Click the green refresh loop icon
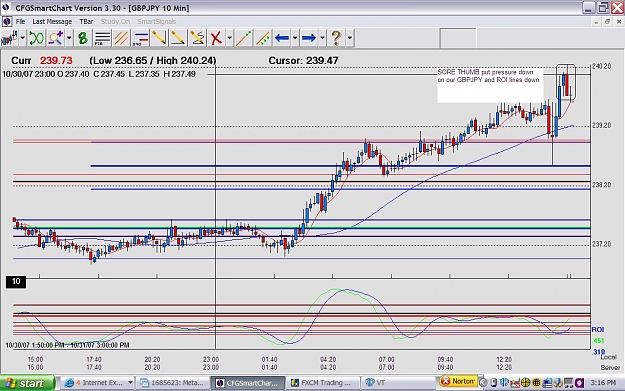Viewport: 625px width, 391px height. pos(36,38)
